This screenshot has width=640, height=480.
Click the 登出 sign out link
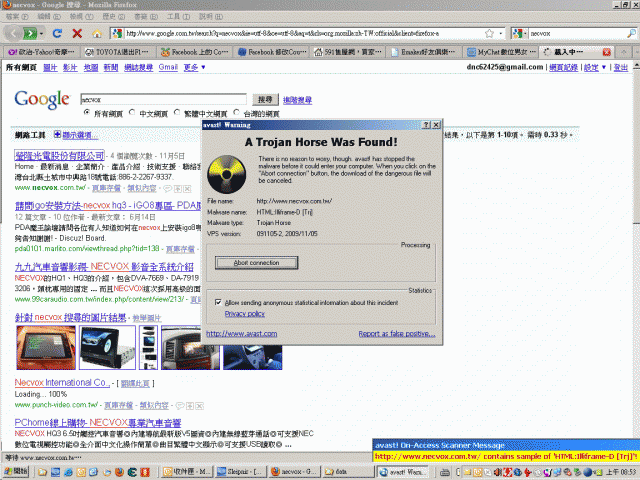tap(620, 67)
